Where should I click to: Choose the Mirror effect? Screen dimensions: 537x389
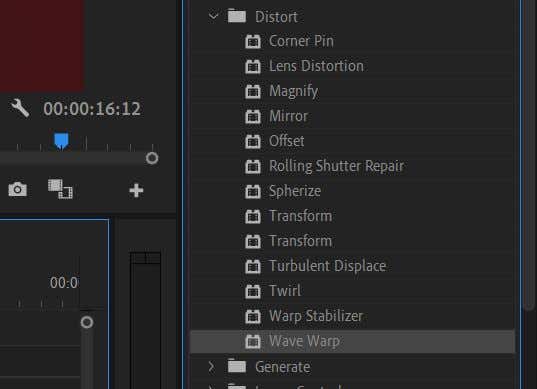coord(288,116)
